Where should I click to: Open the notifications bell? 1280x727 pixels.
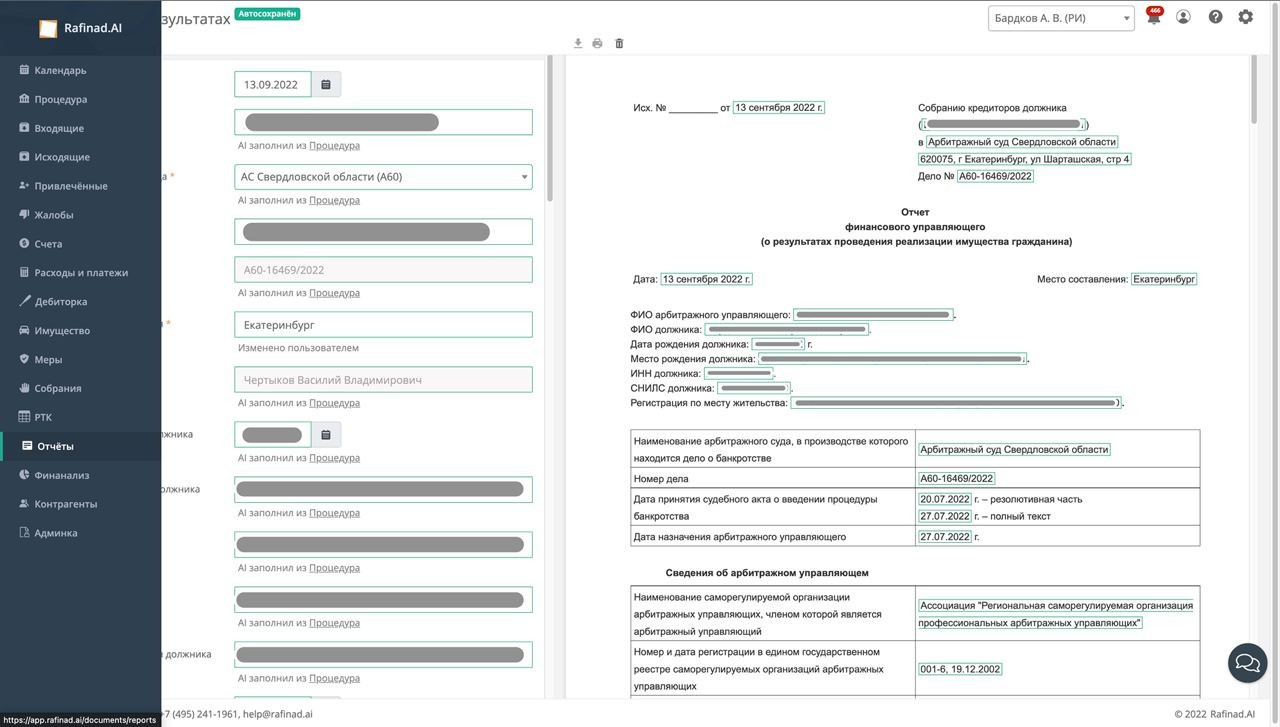[x=1153, y=17]
